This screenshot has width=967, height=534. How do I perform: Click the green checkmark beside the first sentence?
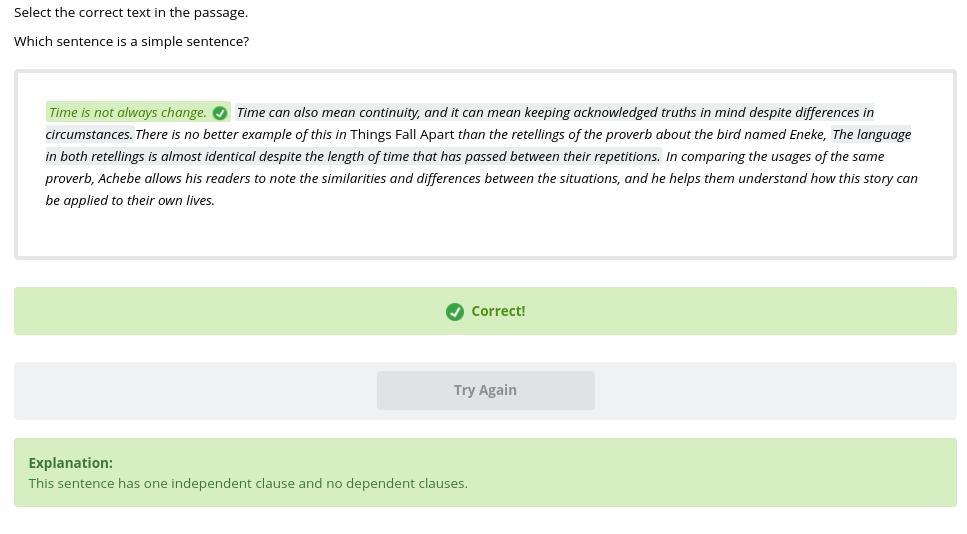coord(220,113)
